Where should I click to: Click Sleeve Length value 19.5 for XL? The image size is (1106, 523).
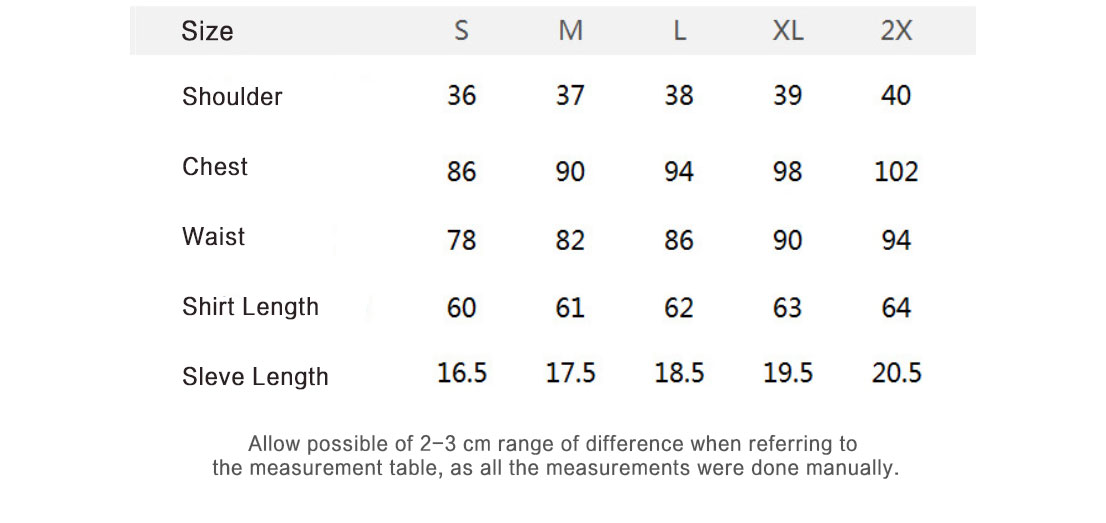788,373
